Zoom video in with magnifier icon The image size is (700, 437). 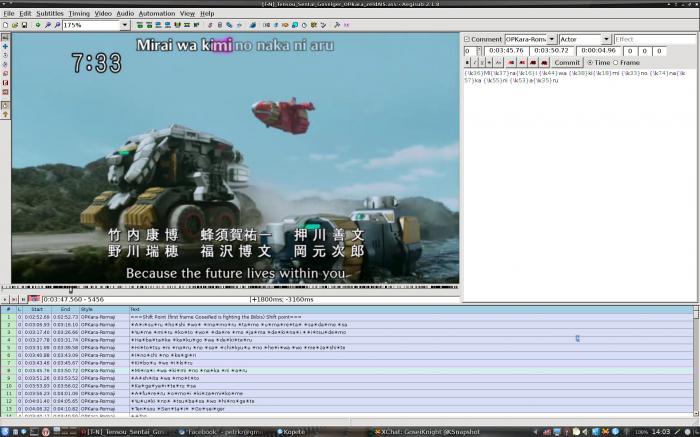pos(47,25)
